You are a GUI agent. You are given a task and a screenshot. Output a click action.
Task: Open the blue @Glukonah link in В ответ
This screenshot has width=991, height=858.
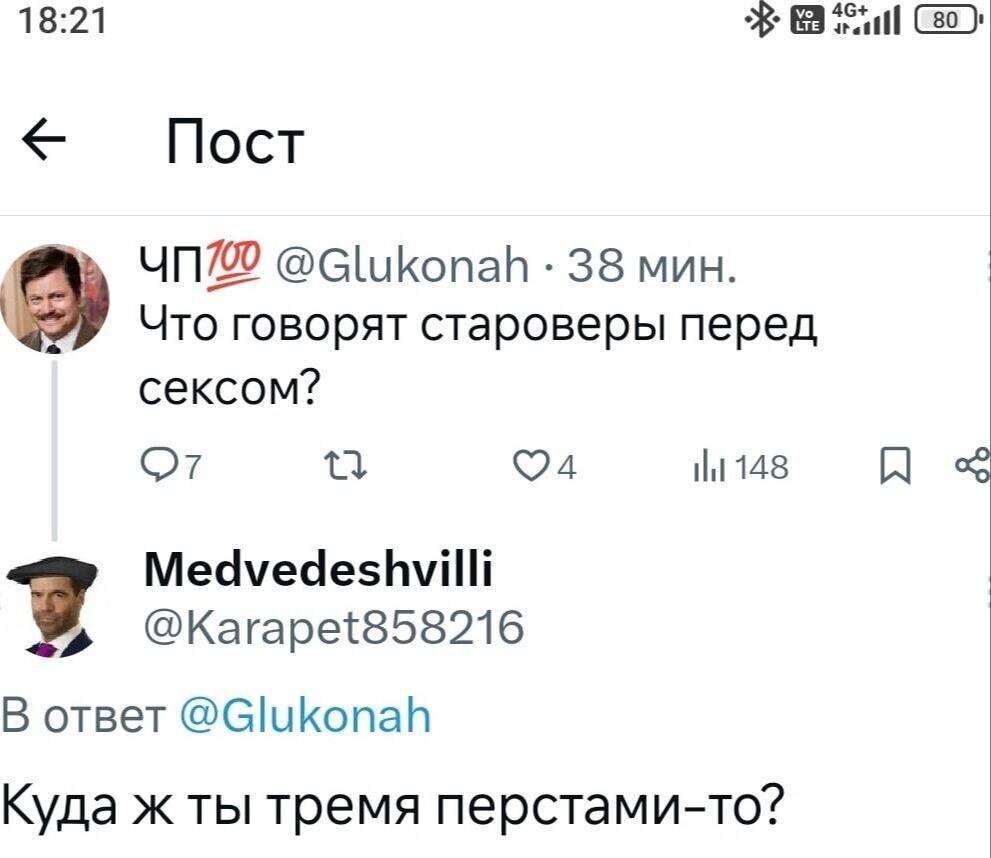(304, 717)
